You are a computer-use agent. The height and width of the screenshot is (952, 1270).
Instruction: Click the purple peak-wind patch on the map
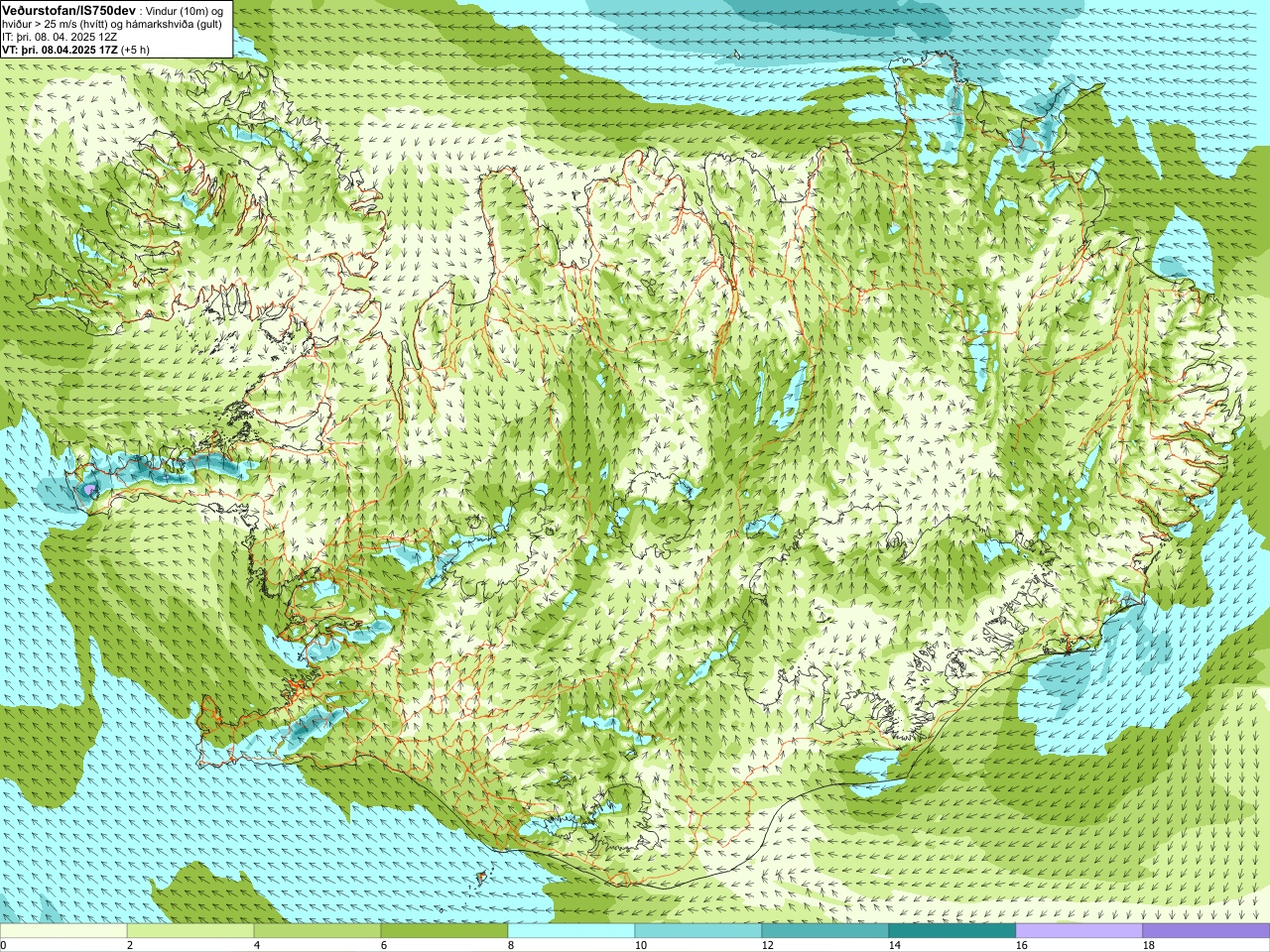click(90, 490)
